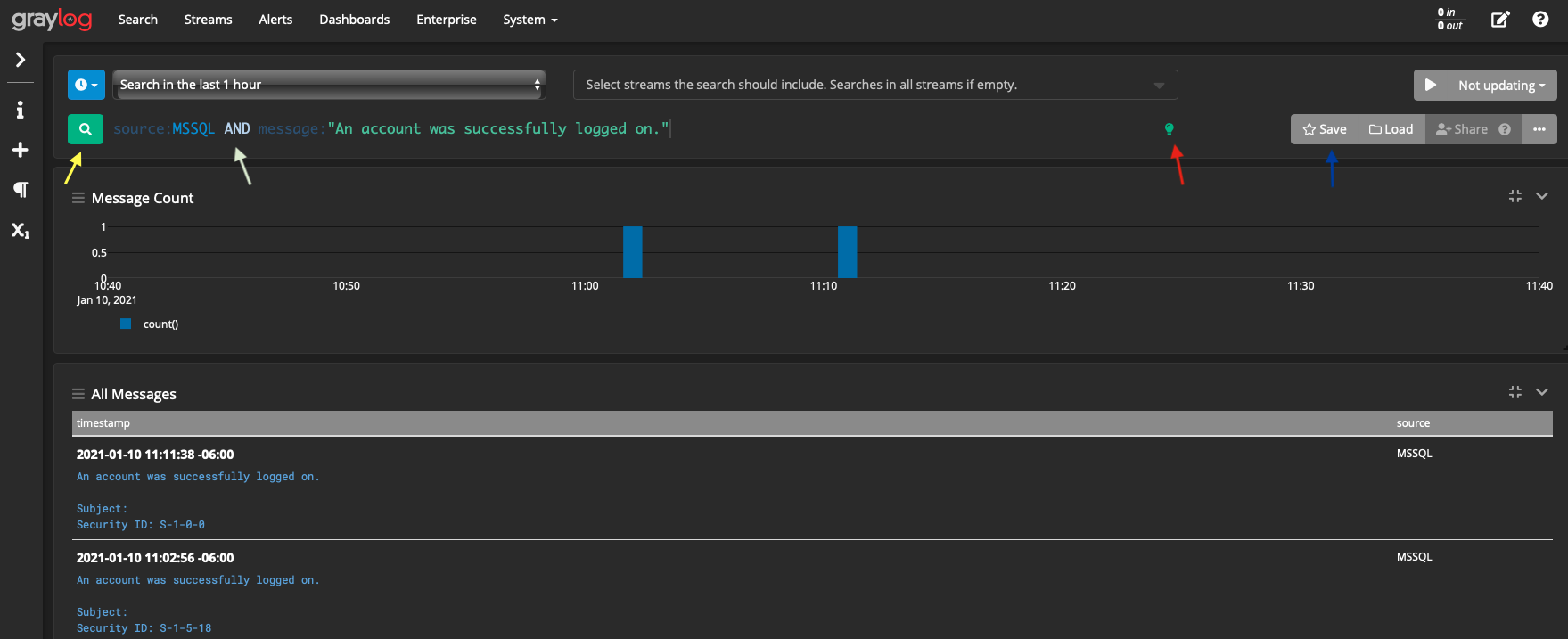1568x639 pixels.
Task: Click the blue count() legend color swatch
Action: [x=126, y=324]
